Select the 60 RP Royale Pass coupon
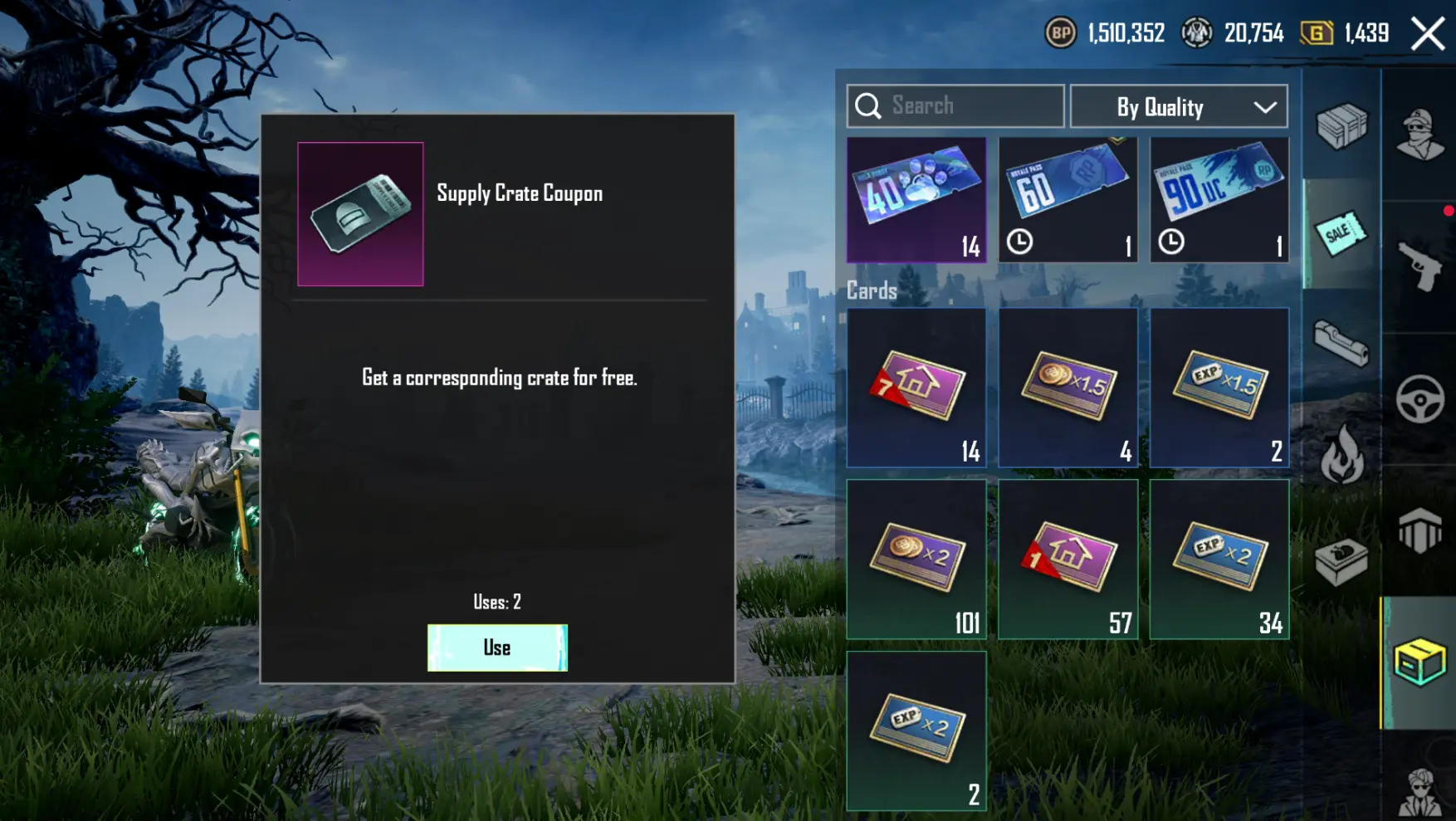 (1068, 200)
